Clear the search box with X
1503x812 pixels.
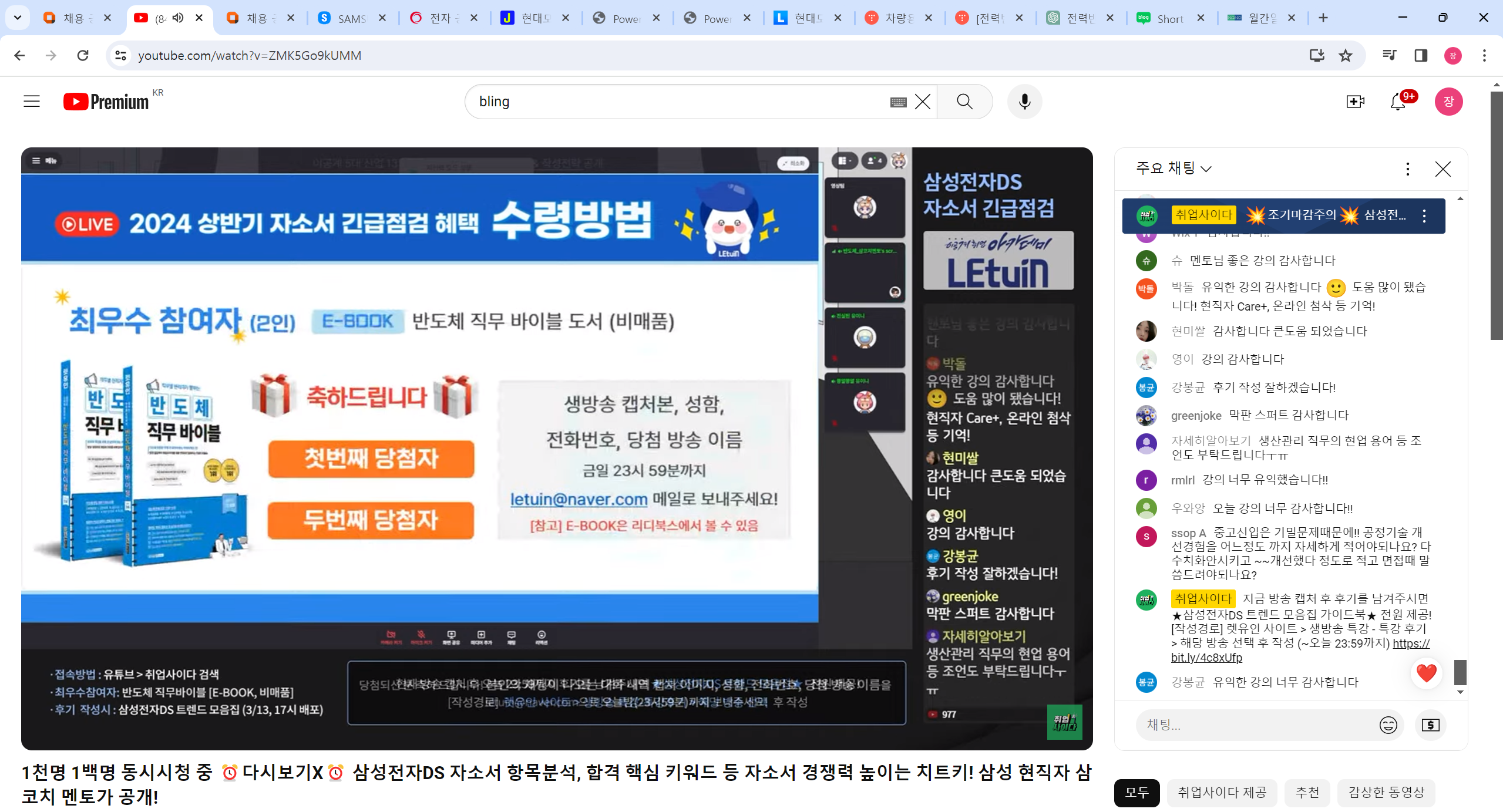click(x=923, y=102)
